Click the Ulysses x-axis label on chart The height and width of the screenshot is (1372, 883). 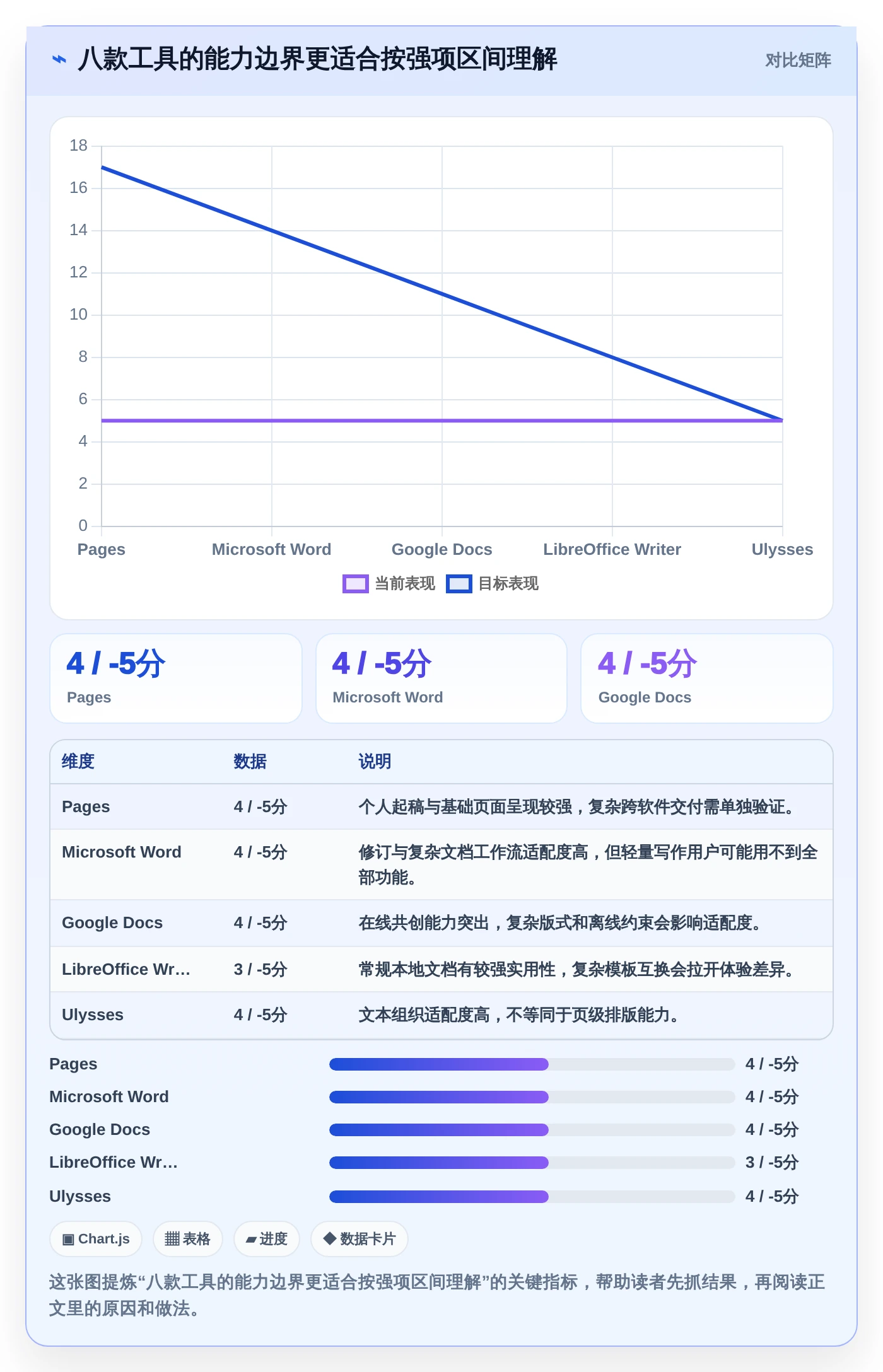click(x=782, y=550)
